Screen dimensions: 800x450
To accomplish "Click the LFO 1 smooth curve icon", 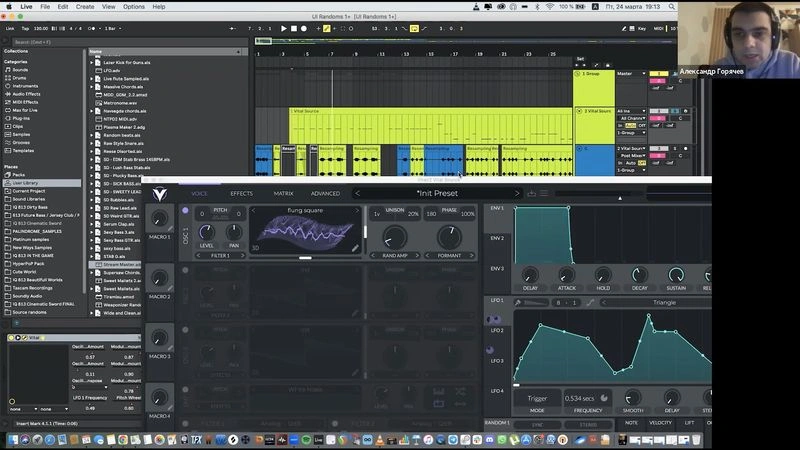I will click(x=590, y=303).
